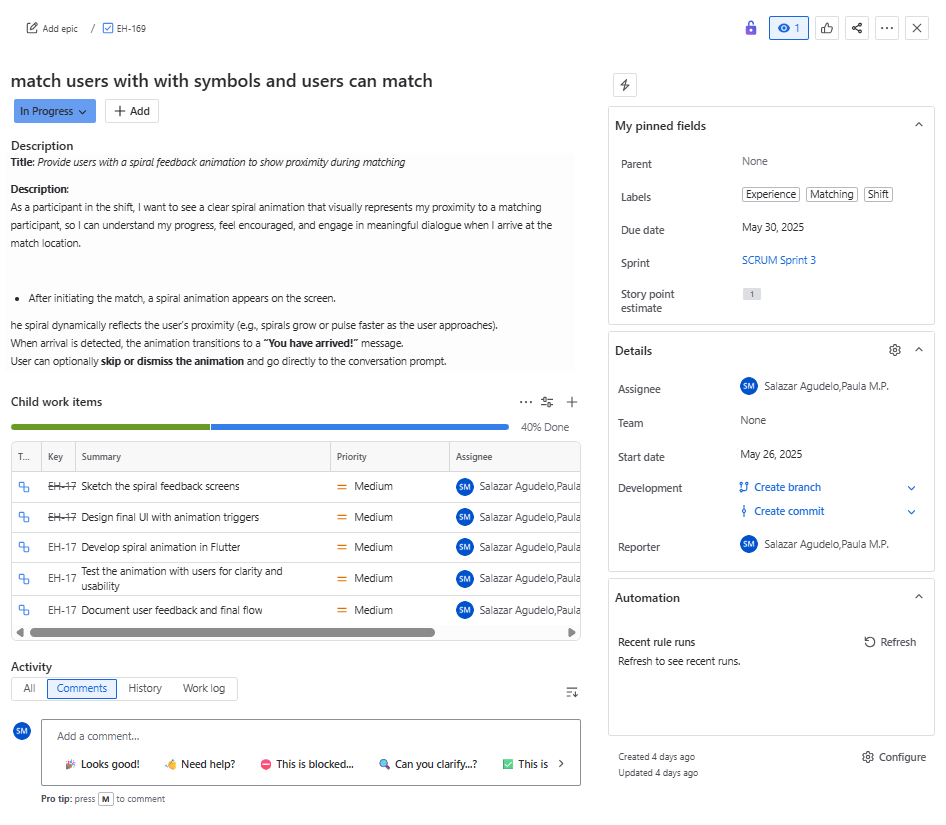Expand the Create branch dropdown chevron
Screen dimensions: 946x825
point(911,488)
